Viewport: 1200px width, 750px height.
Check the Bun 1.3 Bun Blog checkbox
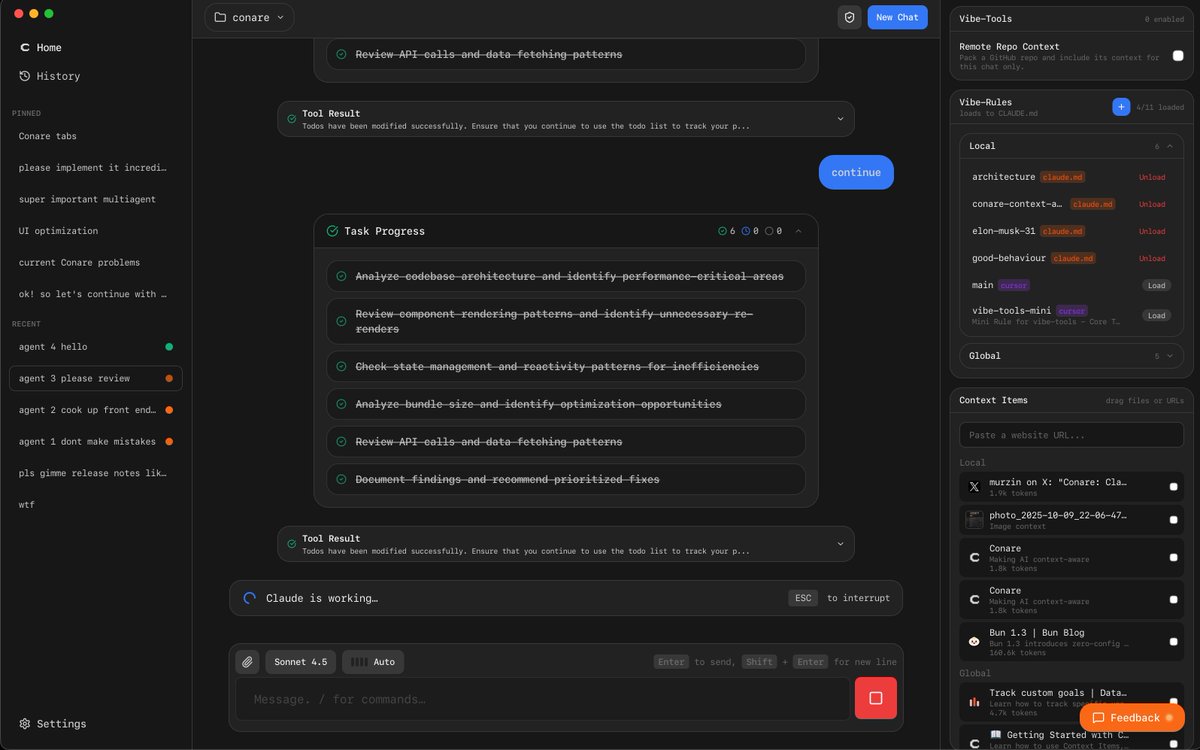click(1174, 641)
